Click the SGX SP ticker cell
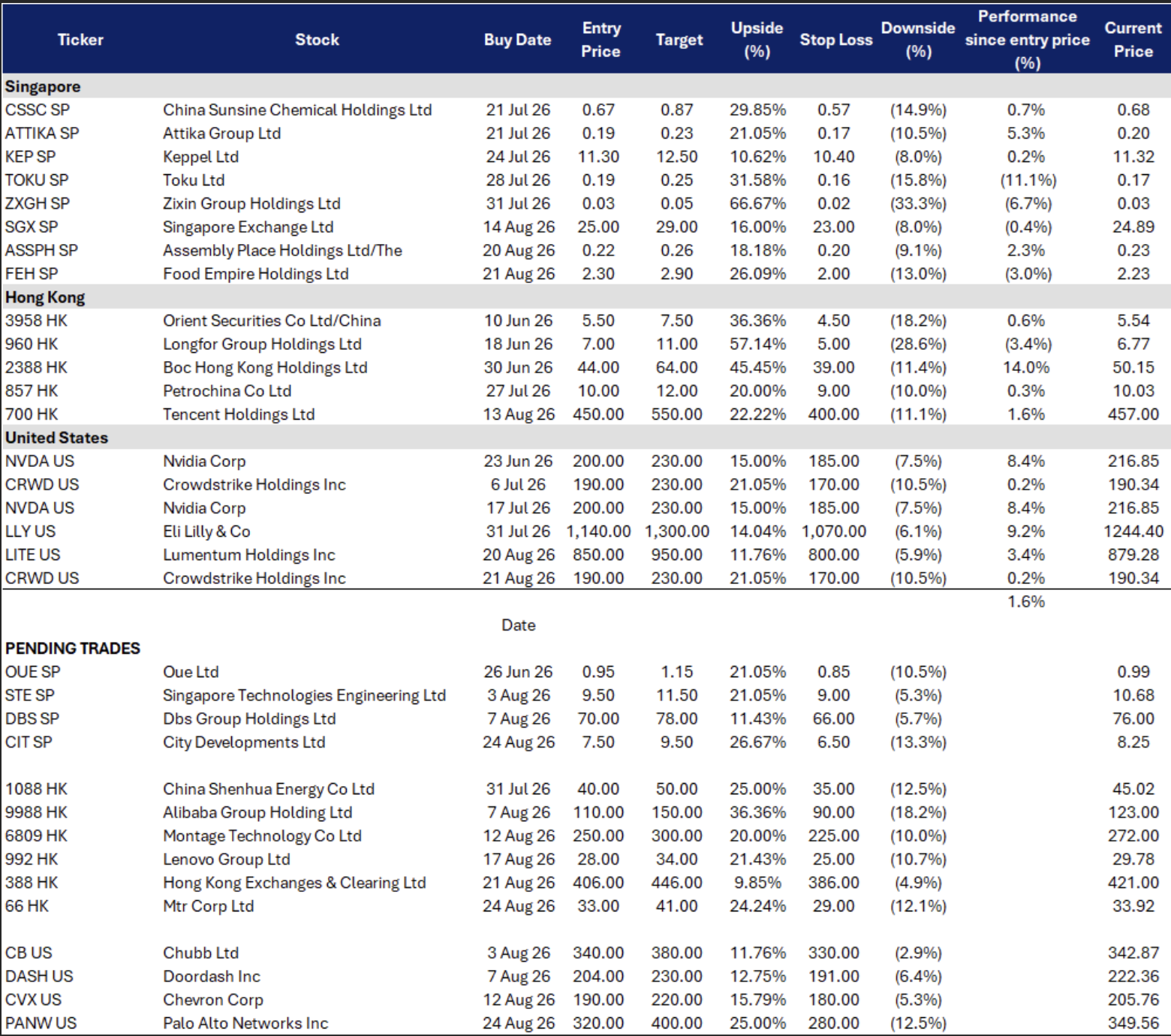Viewport: 1171px width, 1036px height. click(32, 227)
